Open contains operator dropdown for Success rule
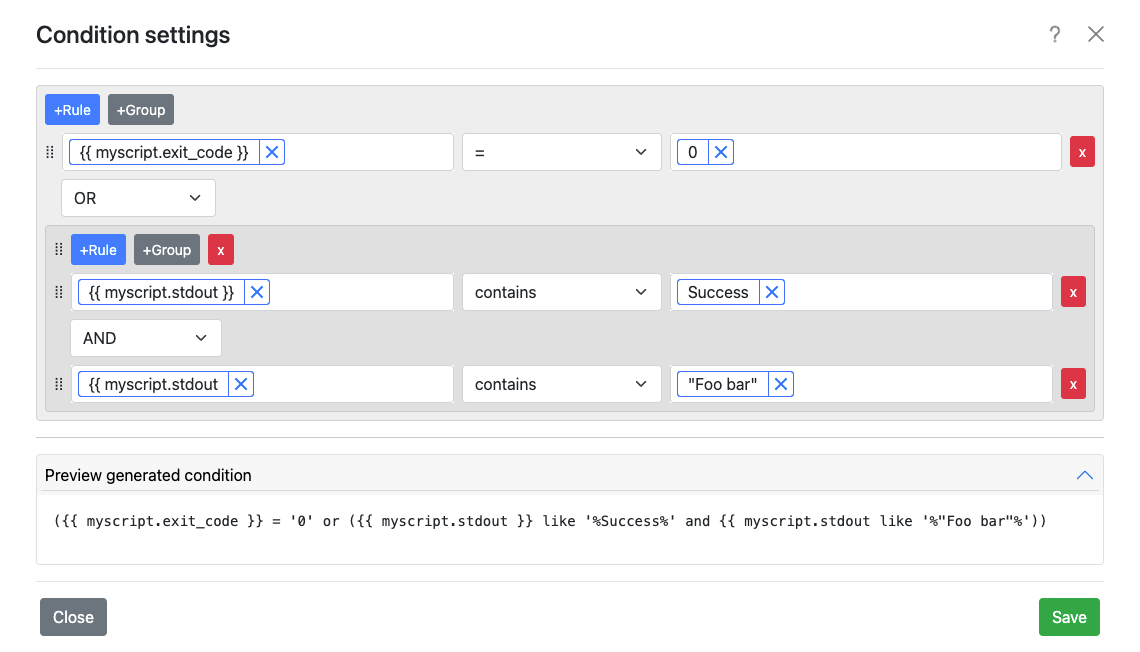The height and width of the screenshot is (652, 1140). pos(561,292)
